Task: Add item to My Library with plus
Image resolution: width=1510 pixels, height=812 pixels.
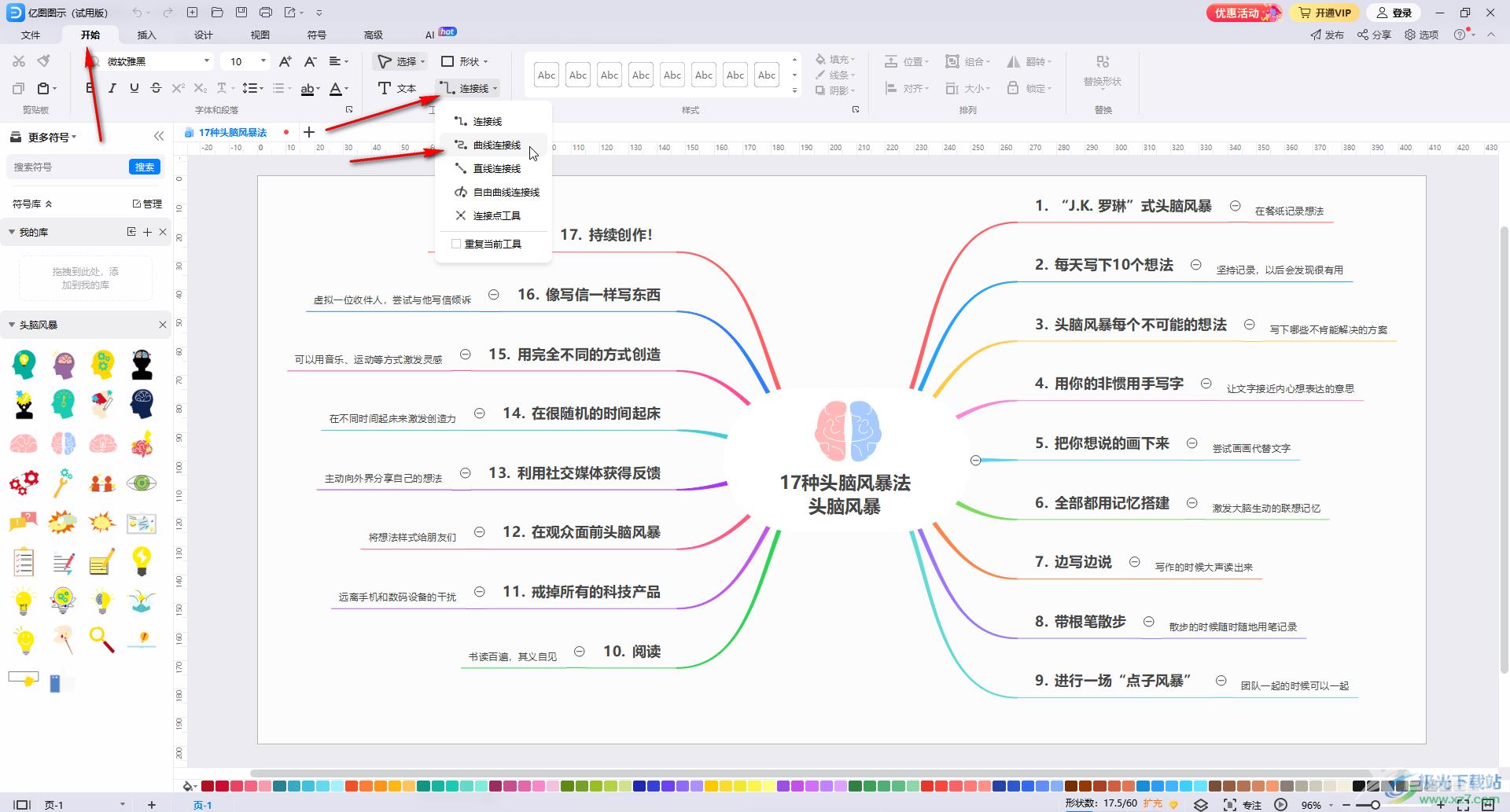Action: [147, 232]
